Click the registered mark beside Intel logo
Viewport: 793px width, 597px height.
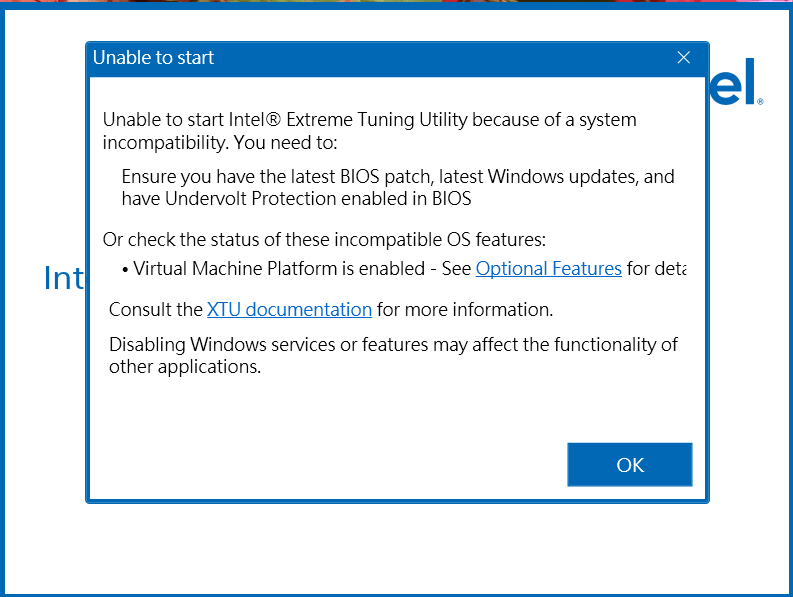[x=760, y=102]
